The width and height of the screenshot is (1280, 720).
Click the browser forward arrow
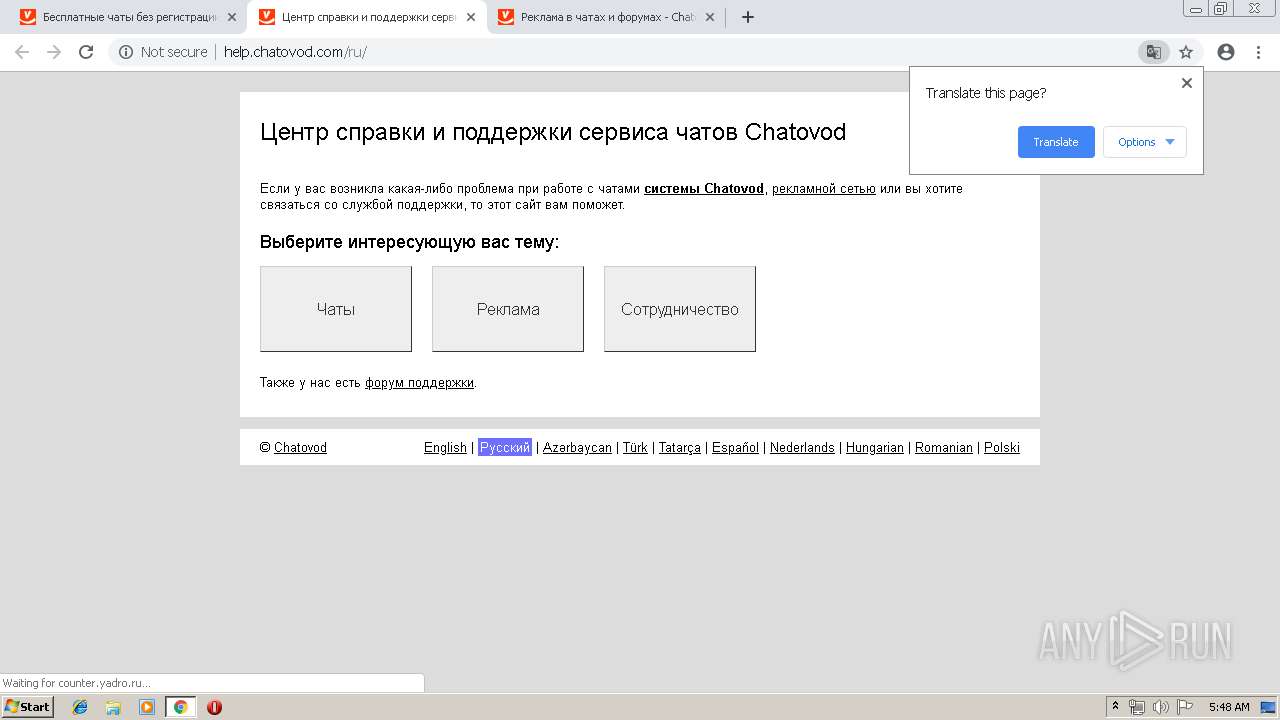pyautogui.click(x=54, y=52)
